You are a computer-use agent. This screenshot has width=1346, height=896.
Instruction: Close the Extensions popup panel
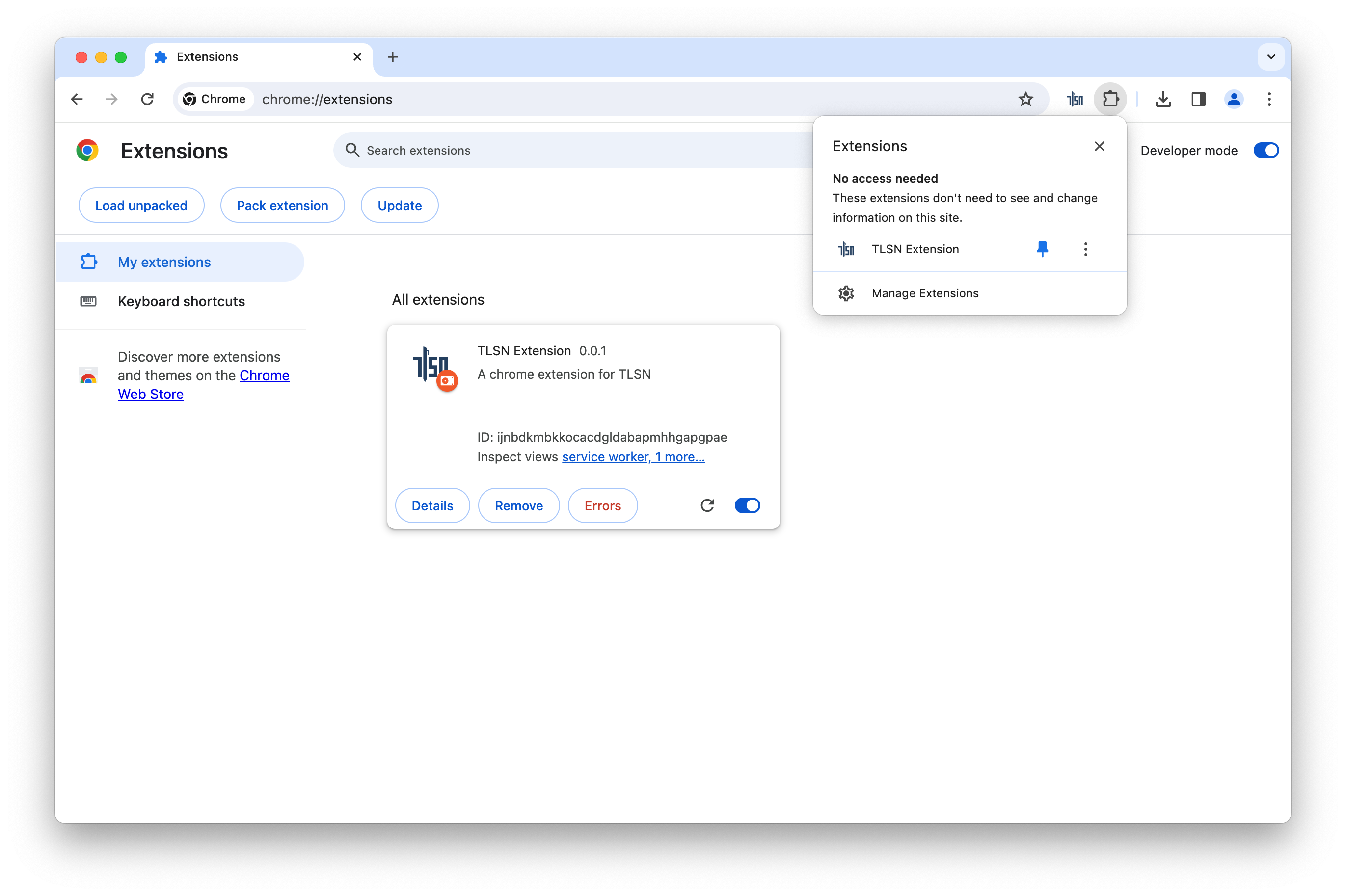(x=1099, y=146)
